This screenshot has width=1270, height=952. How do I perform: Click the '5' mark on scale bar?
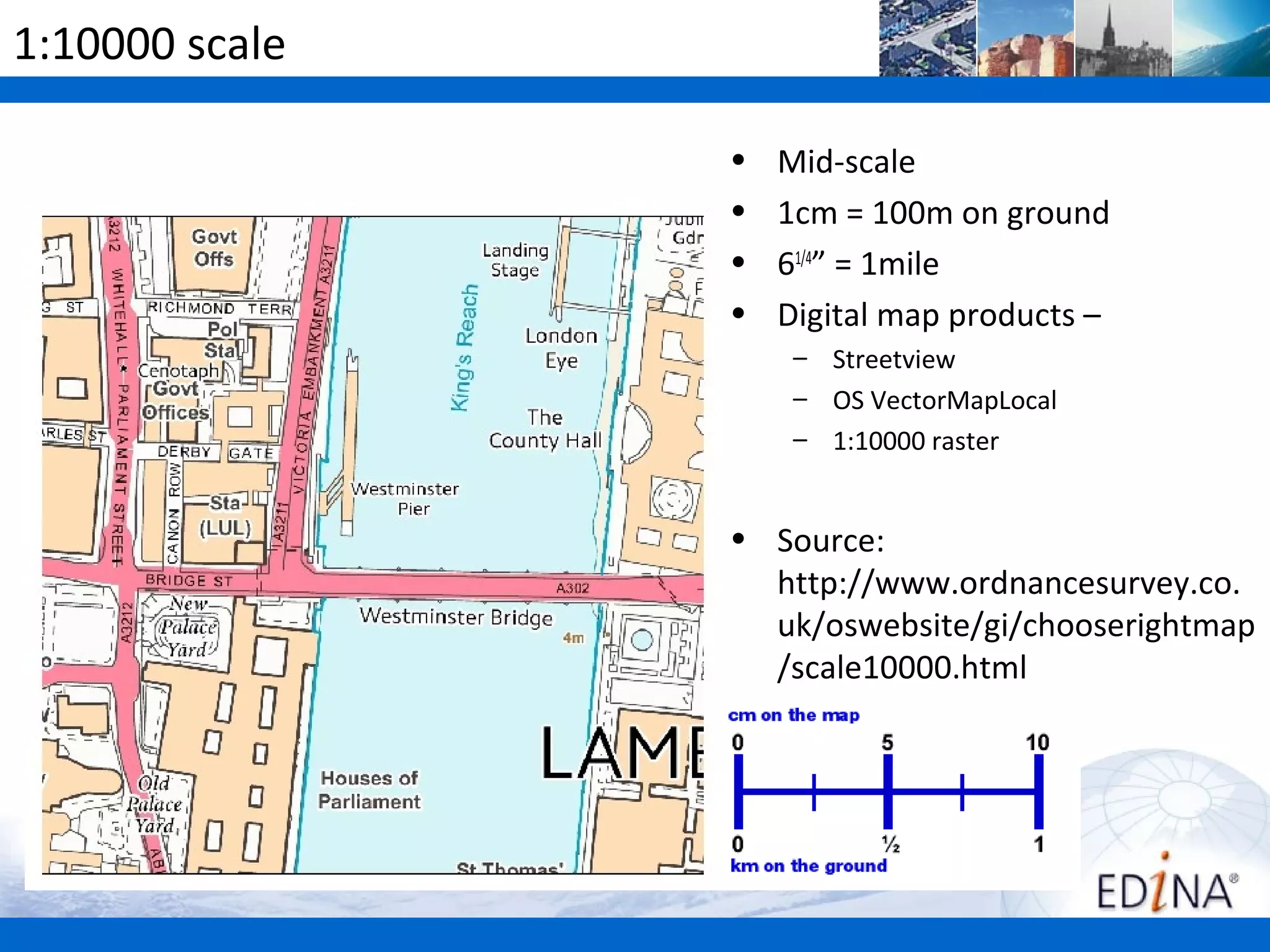pyautogui.click(x=888, y=743)
